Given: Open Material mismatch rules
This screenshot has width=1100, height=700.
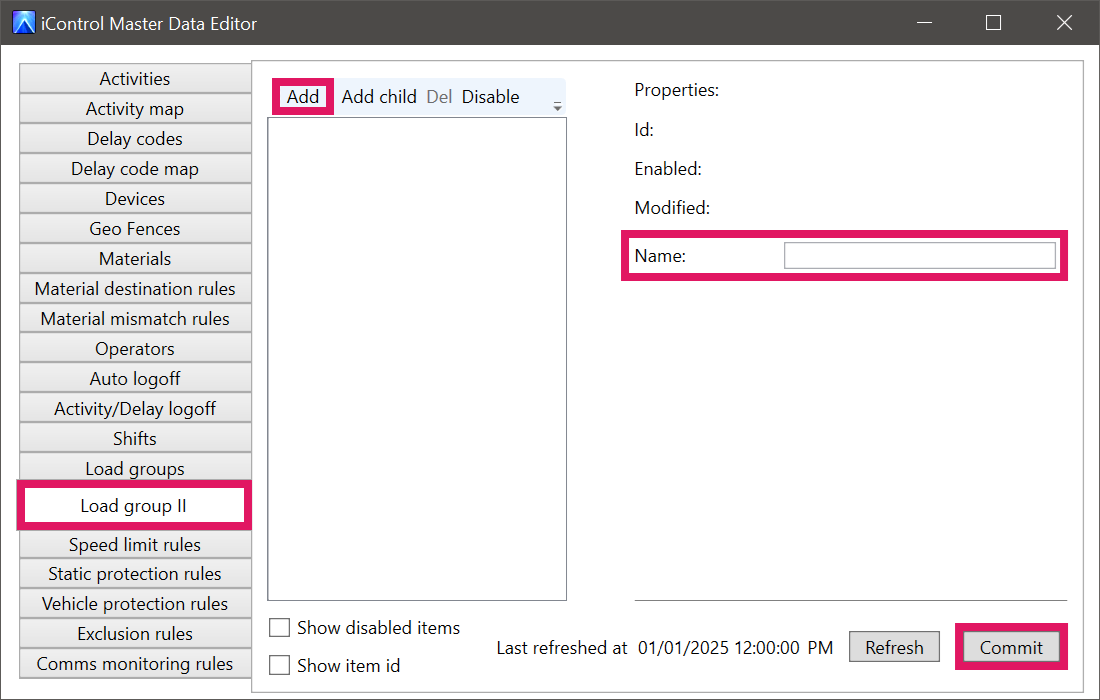Looking at the screenshot, I should click(x=135, y=318).
